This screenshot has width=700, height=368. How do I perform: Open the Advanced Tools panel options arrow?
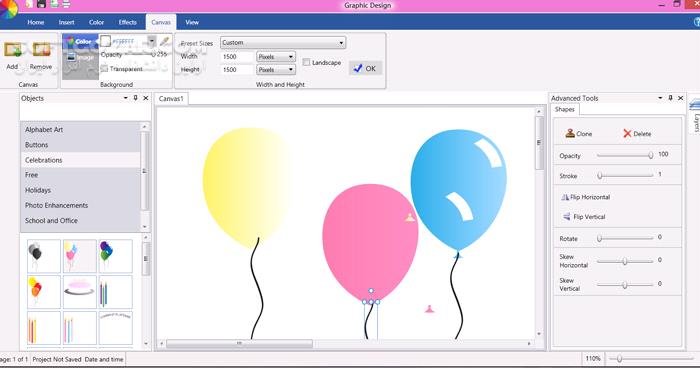[660, 98]
